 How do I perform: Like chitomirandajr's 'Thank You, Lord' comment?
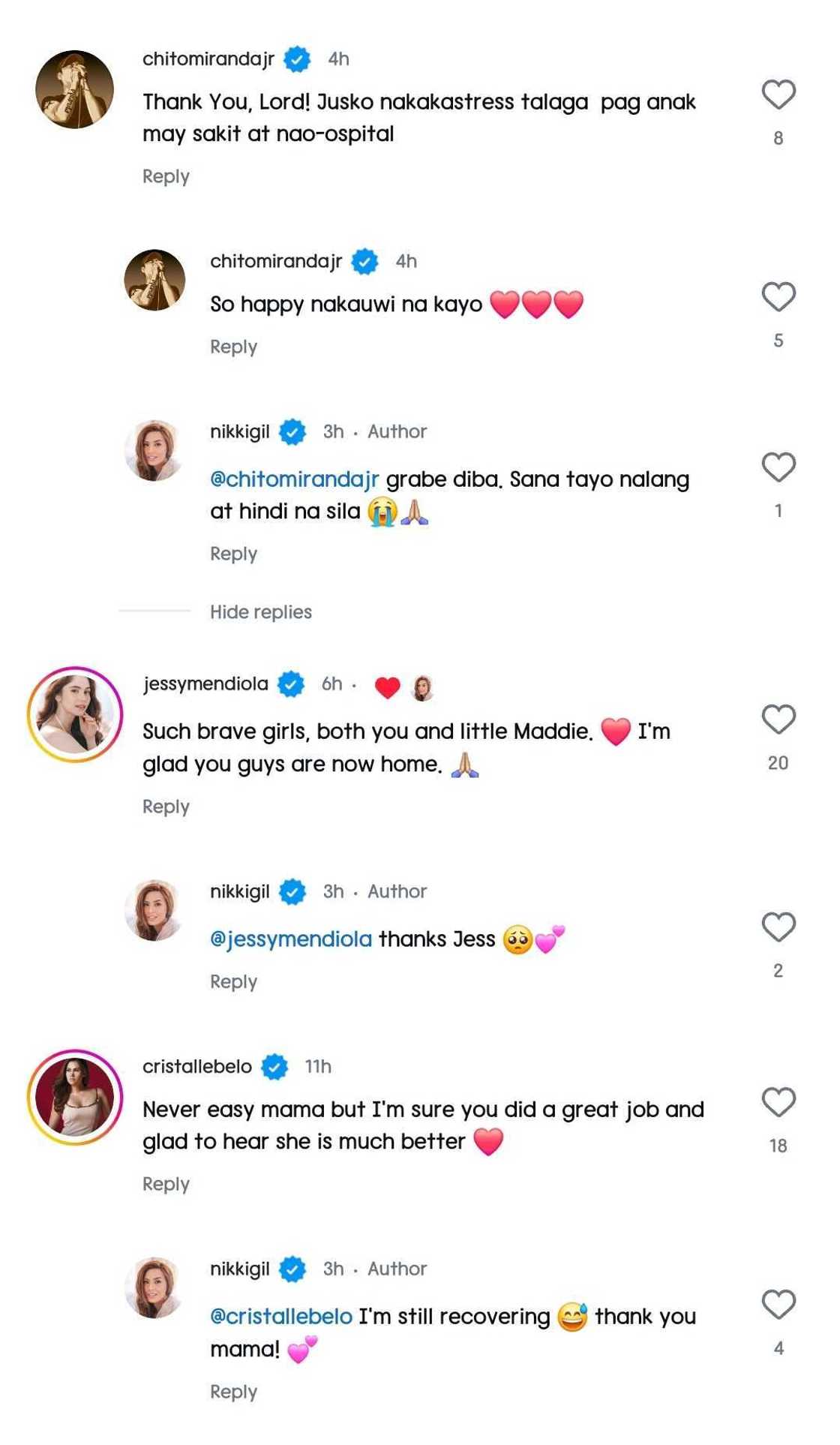point(778,95)
